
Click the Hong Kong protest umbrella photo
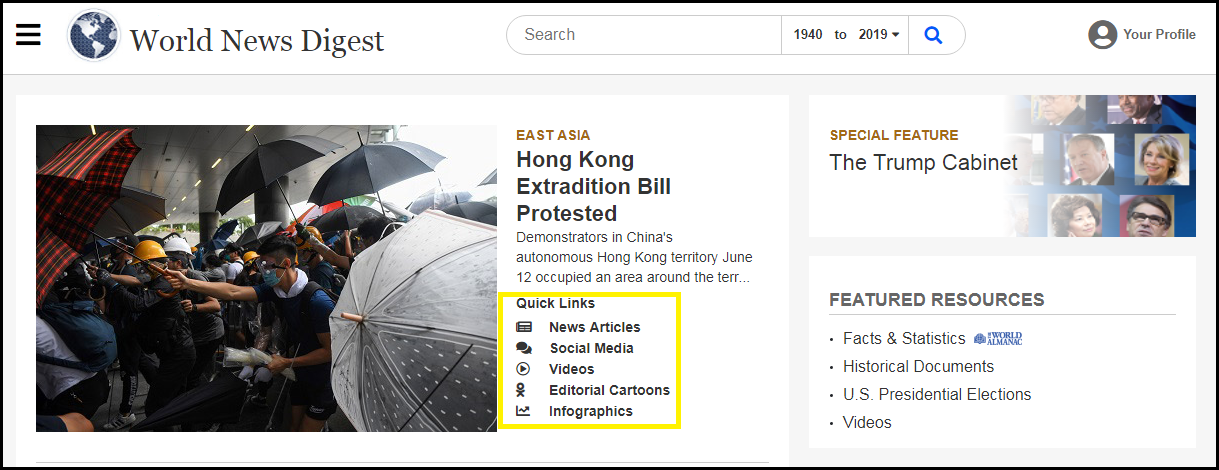click(266, 278)
